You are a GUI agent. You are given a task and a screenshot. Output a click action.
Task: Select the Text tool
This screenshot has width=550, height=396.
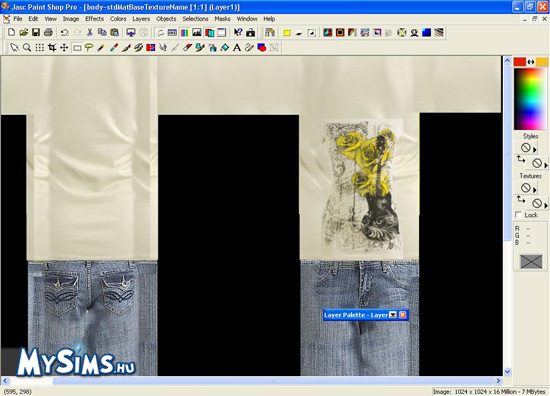[237, 48]
